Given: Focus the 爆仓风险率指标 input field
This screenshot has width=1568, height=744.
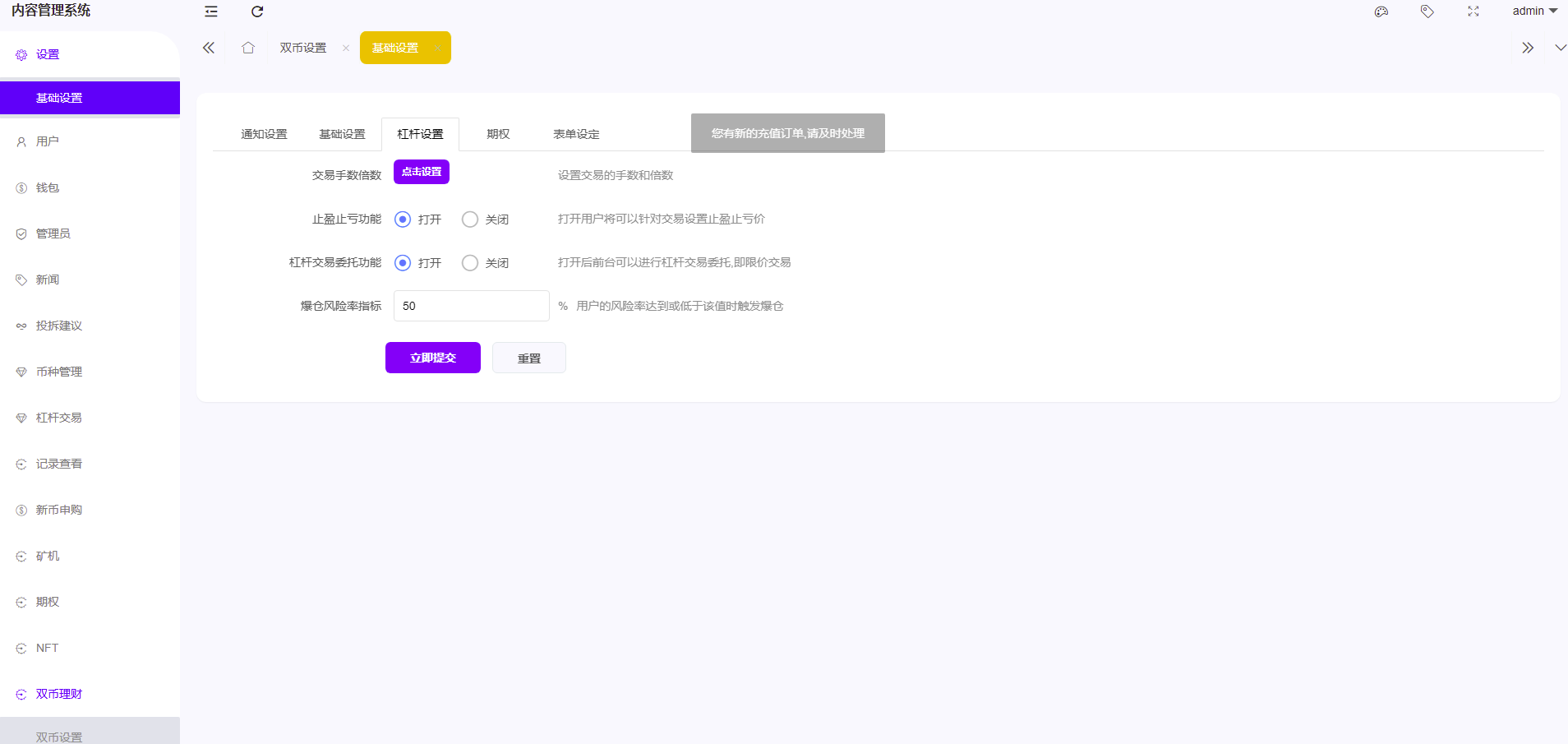Looking at the screenshot, I should (x=472, y=306).
